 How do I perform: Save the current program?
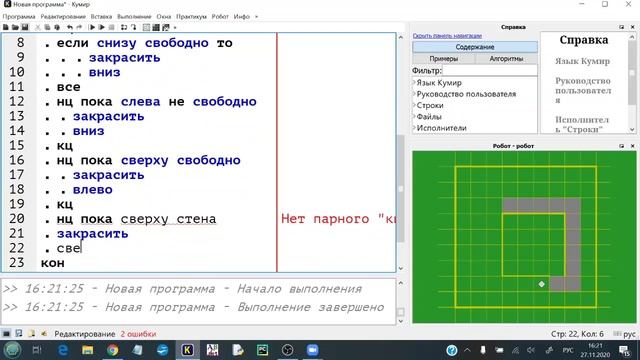[x=25, y=27]
